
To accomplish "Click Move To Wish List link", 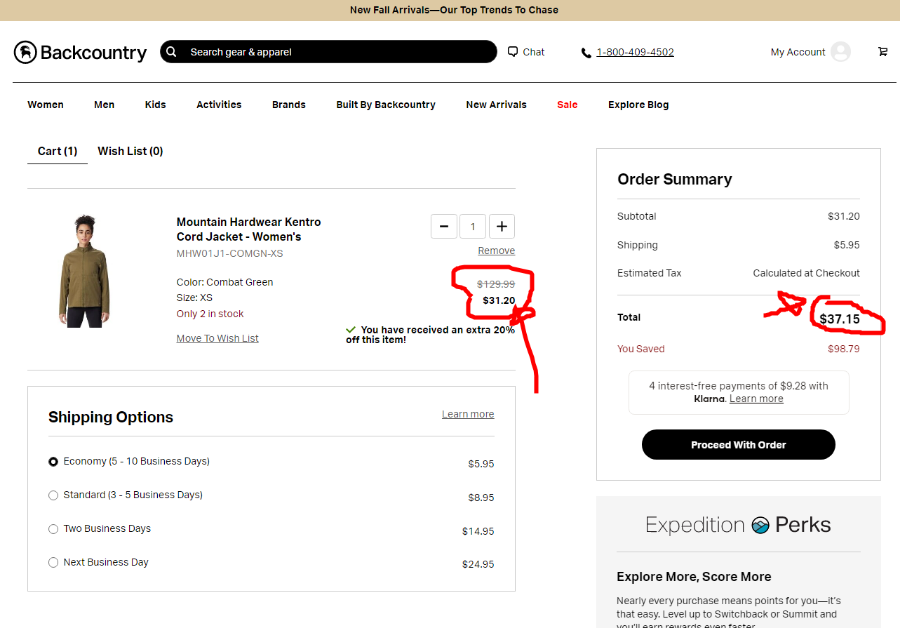I will point(218,339).
